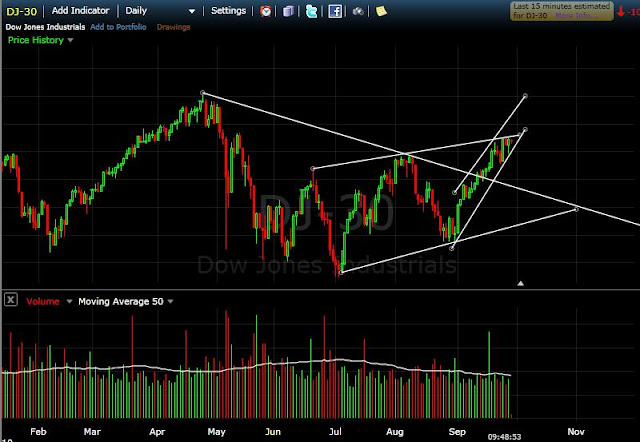Click the 09:48:53 timestamp

[504, 437]
